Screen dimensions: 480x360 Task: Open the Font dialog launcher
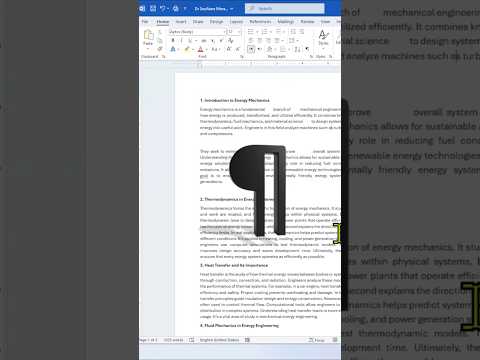tap(242, 57)
